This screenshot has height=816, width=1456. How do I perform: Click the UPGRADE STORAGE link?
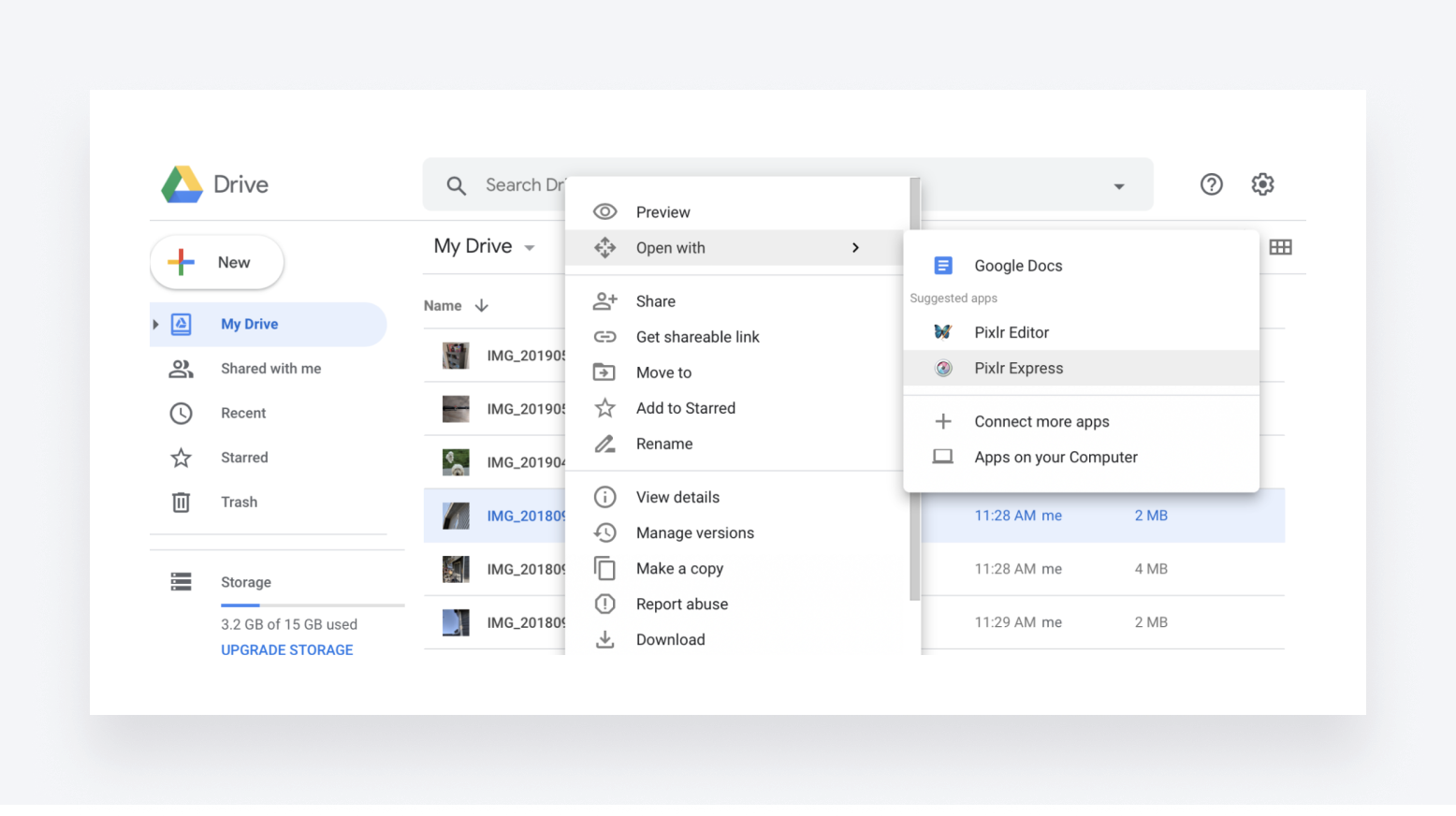(x=286, y=649)
